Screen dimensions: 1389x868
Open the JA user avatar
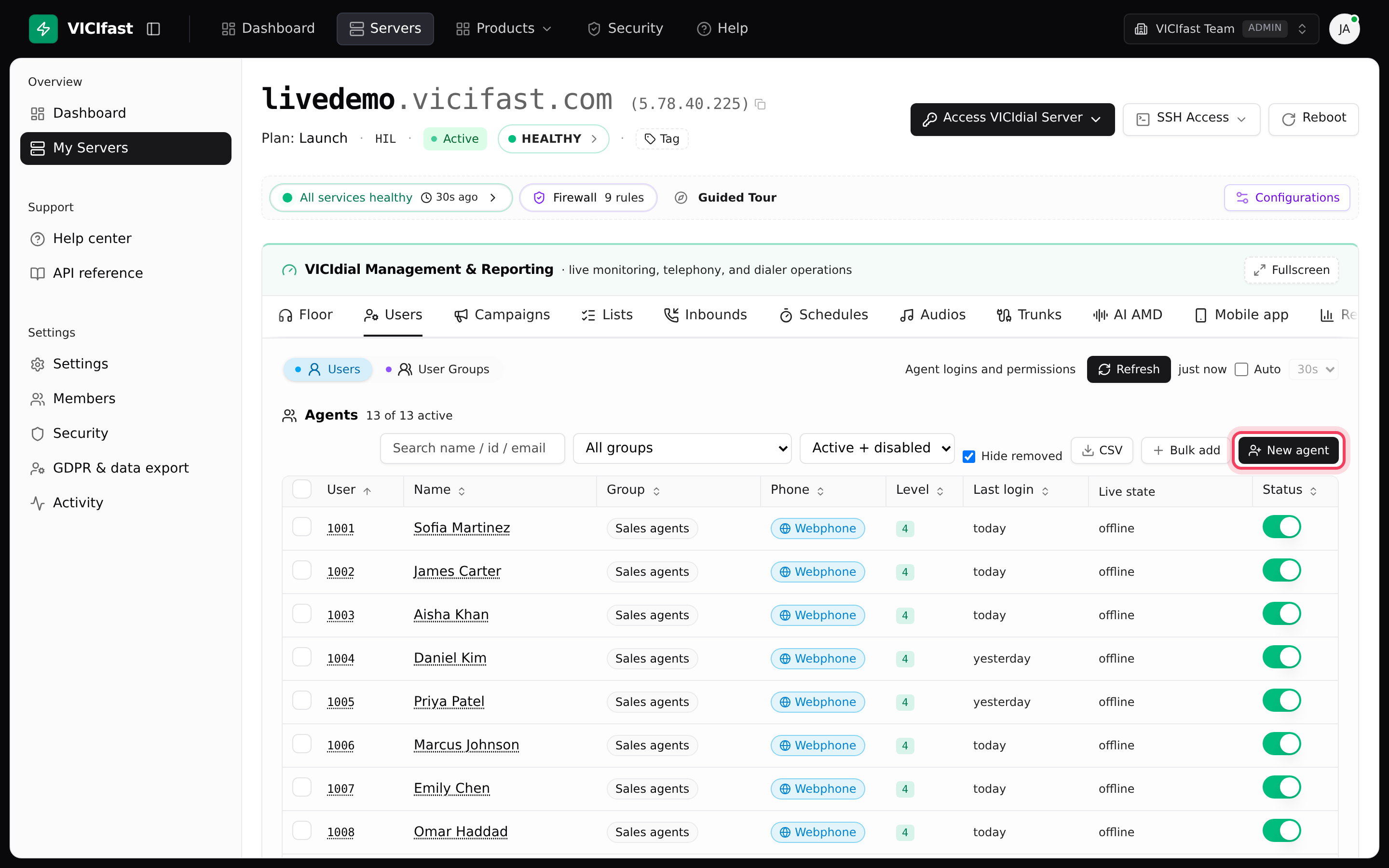tap(1344, 29)
